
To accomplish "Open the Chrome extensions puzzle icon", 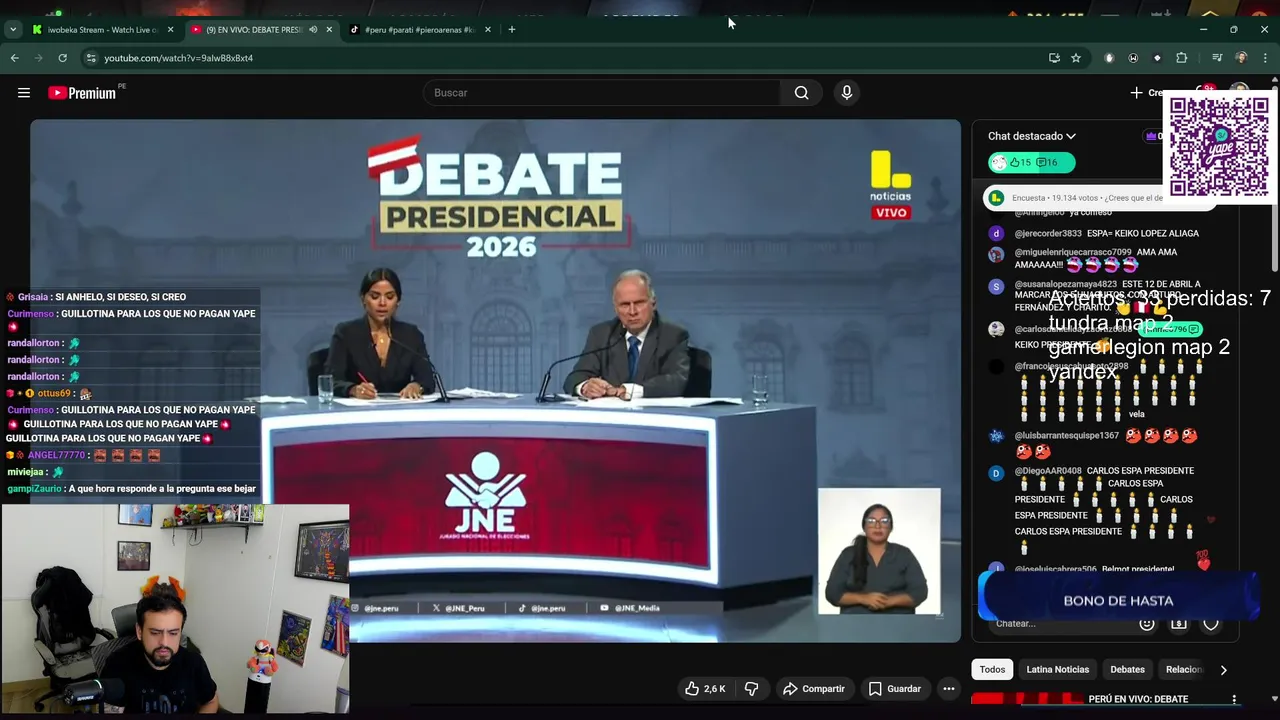I will pyautogui.click(x=1181, y=58).
